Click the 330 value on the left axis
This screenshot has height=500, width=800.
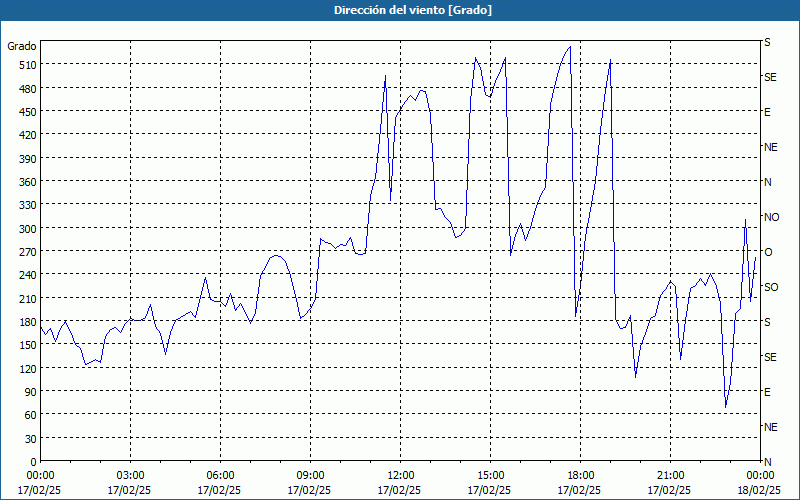point(28,205)
